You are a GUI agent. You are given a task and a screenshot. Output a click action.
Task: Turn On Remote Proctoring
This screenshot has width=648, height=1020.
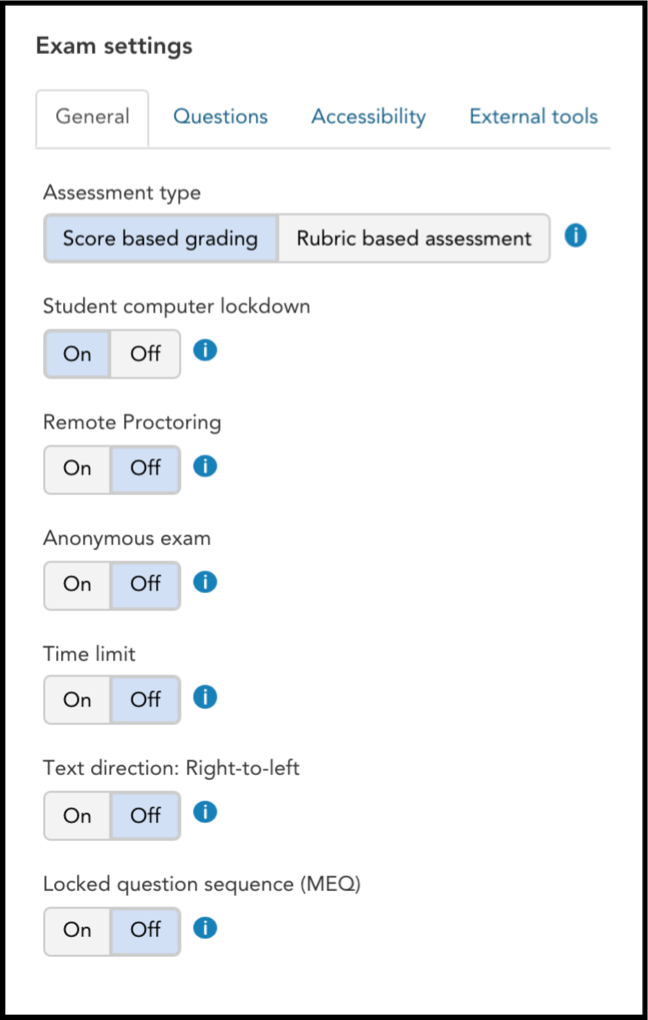[x=77, y=469]
